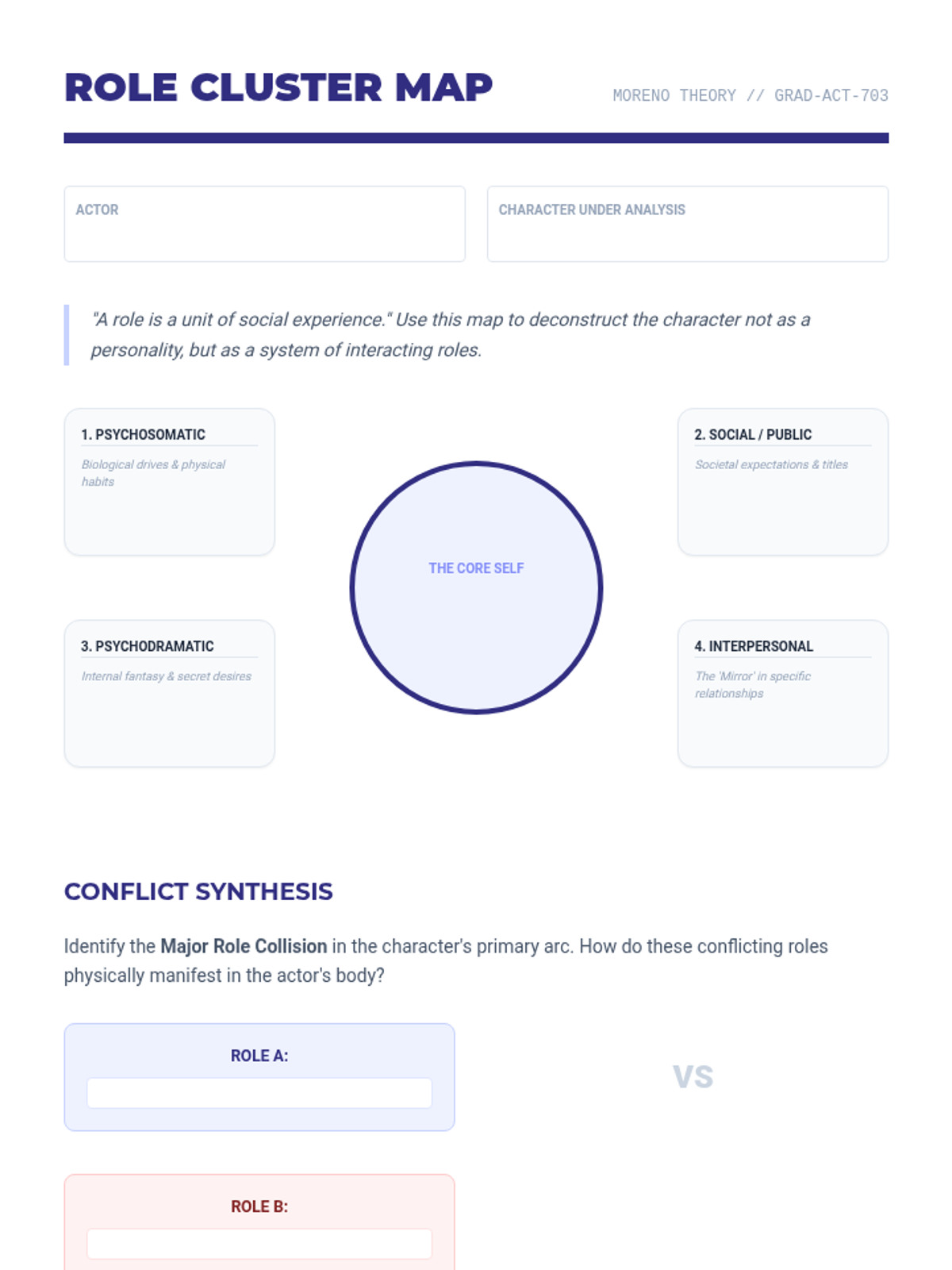
Task: Click the Role A text input
Action: pos(259,1093)
